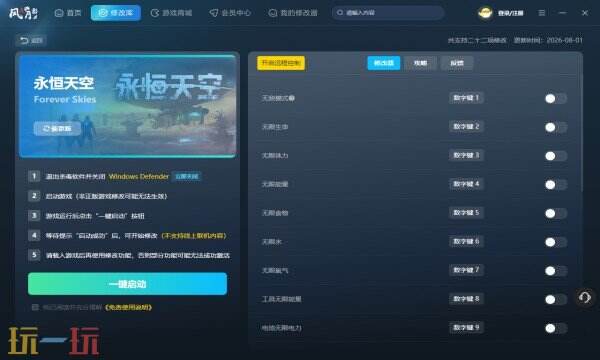Check the agreement checkbox below launch button

click(x=35, y=307)
